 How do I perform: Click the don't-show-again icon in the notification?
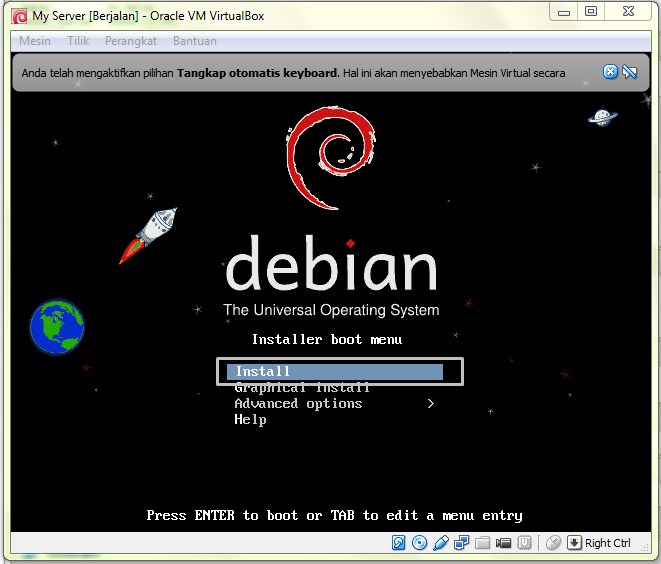click(x=629, y=72)
